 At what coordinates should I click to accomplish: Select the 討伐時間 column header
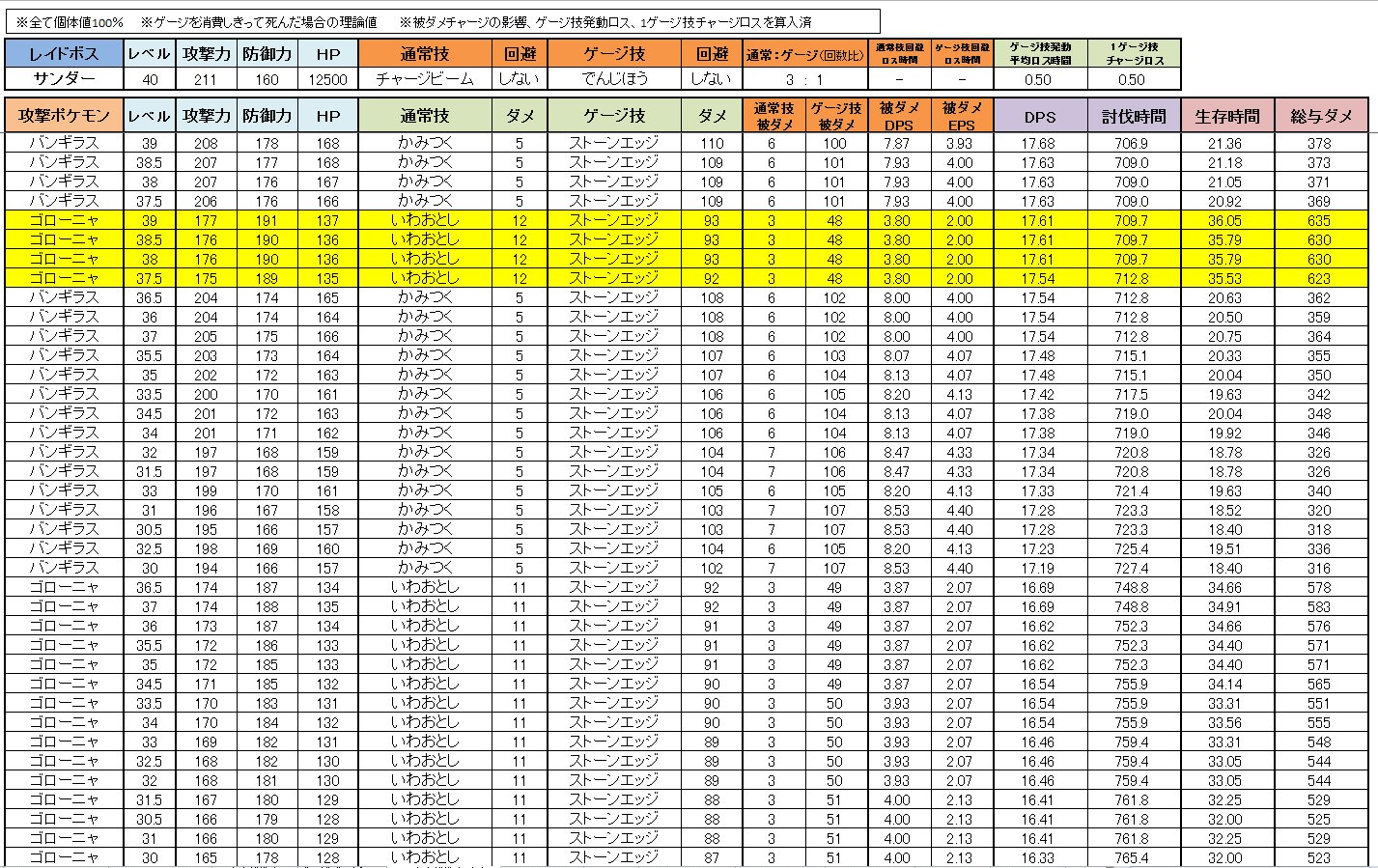click(1134, 115)
